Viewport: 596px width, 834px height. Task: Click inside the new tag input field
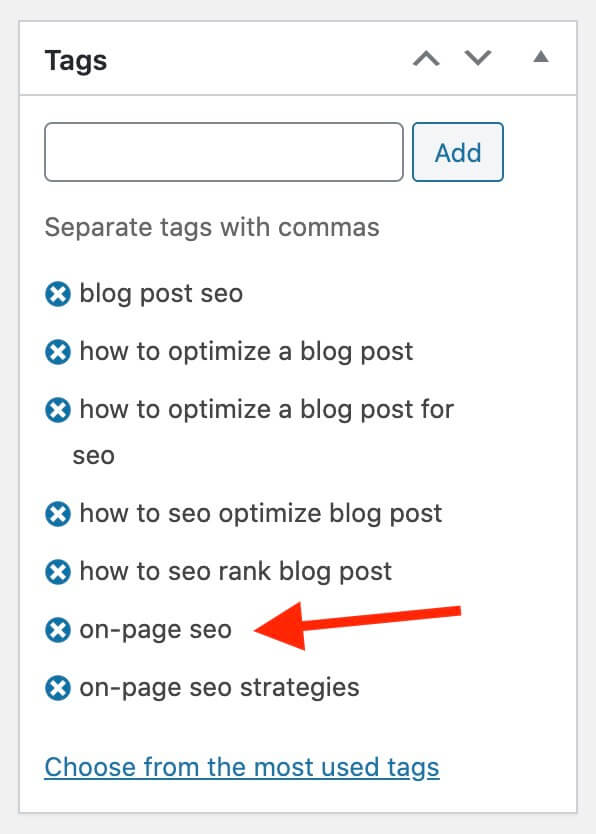[x=222, y=151]
